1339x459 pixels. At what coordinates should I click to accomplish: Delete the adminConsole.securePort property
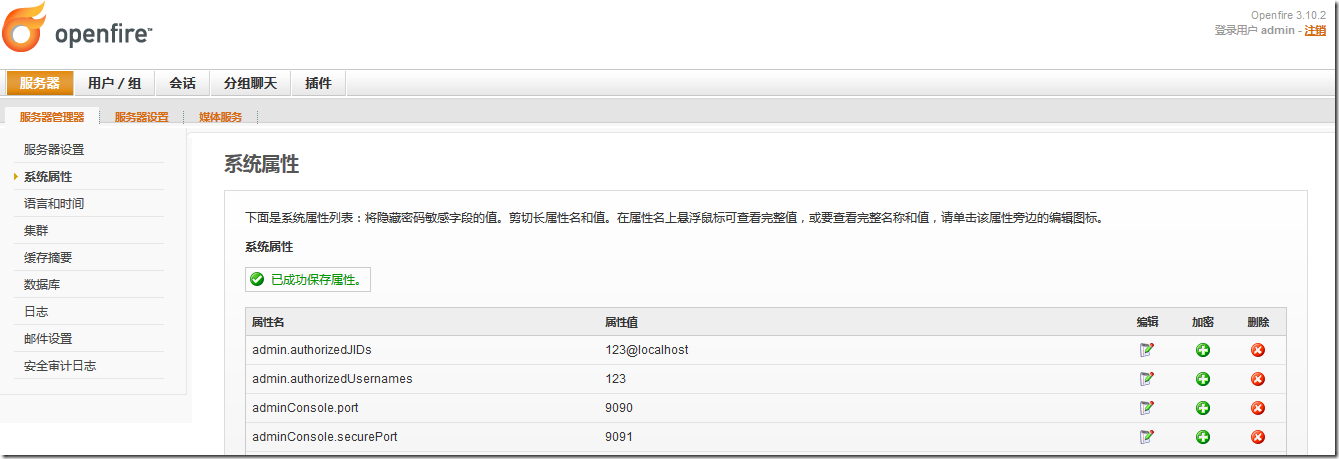1258,437
